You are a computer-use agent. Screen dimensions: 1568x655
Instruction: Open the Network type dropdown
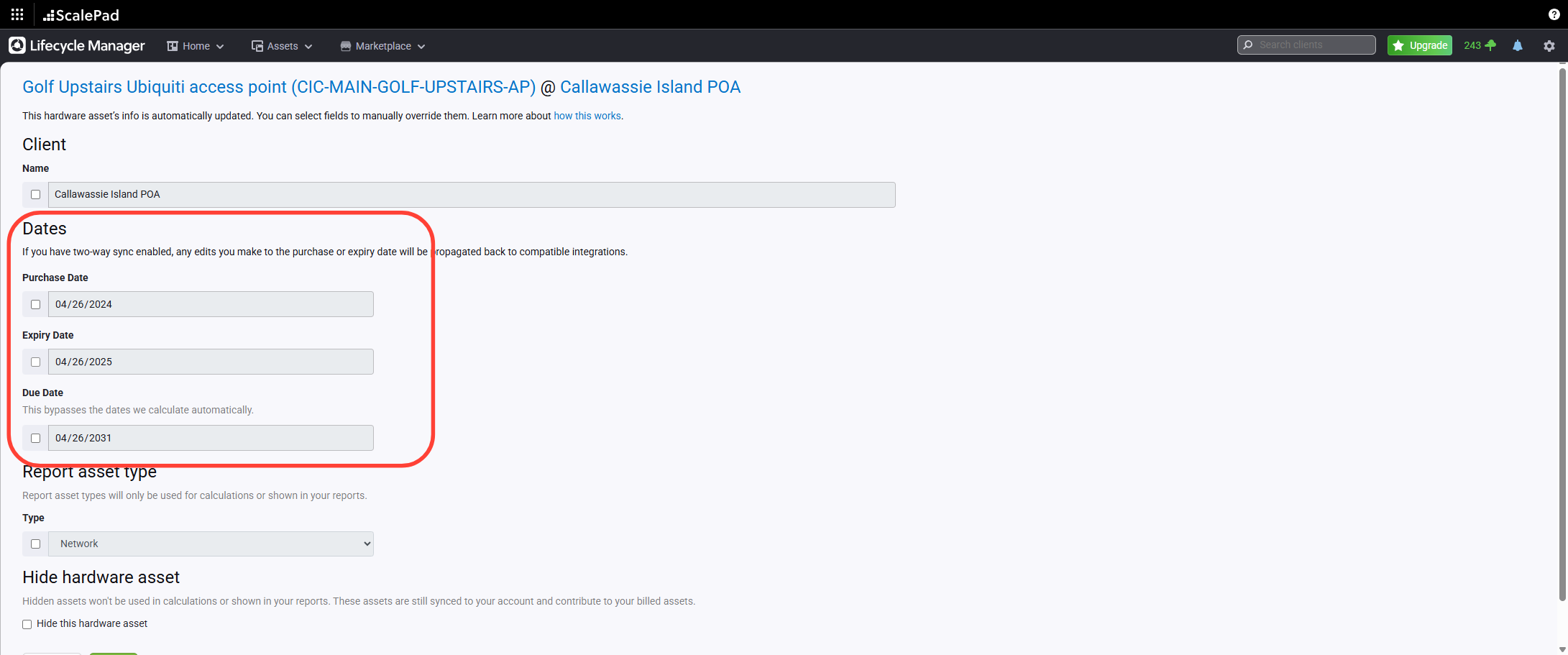click(x=211, y=544)
